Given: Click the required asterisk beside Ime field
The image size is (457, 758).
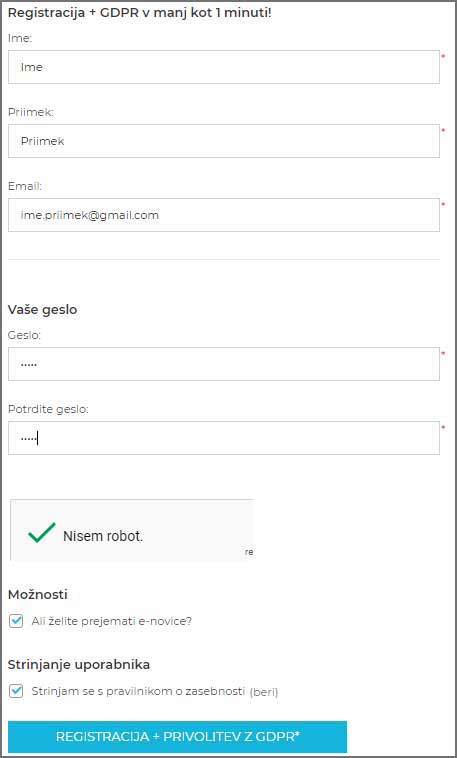Looking at the screenshot, I should [x=443, y=57].
